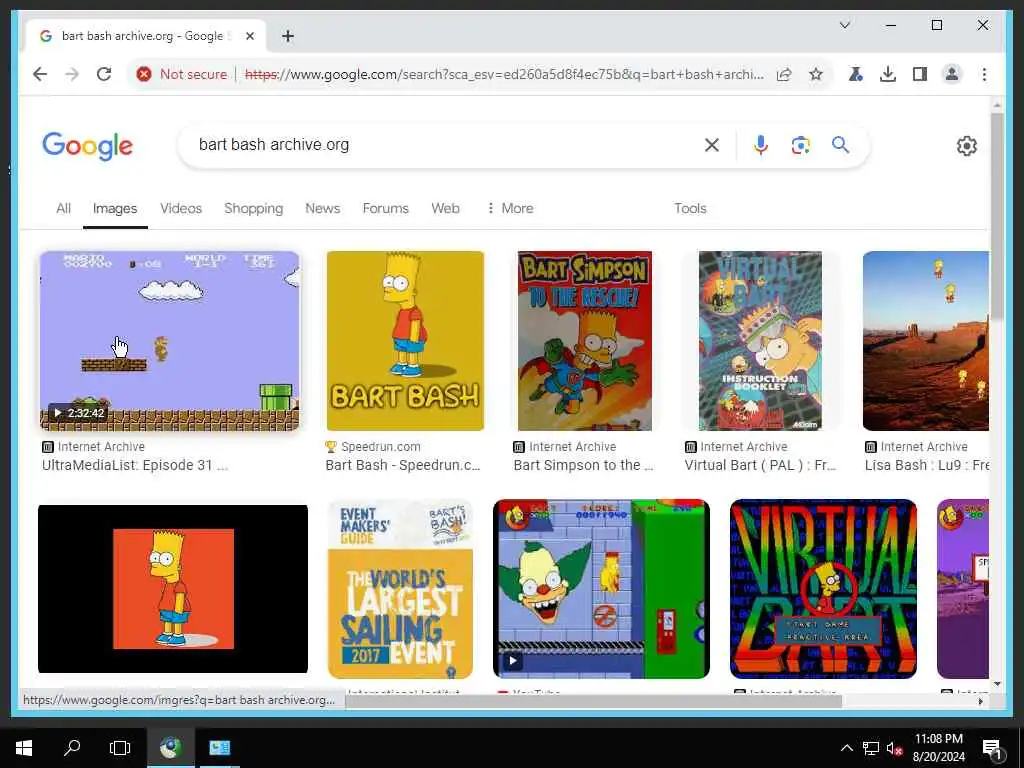
Task: Open UltraMediaList: Episode 31 link
Action: coord(135,465)
